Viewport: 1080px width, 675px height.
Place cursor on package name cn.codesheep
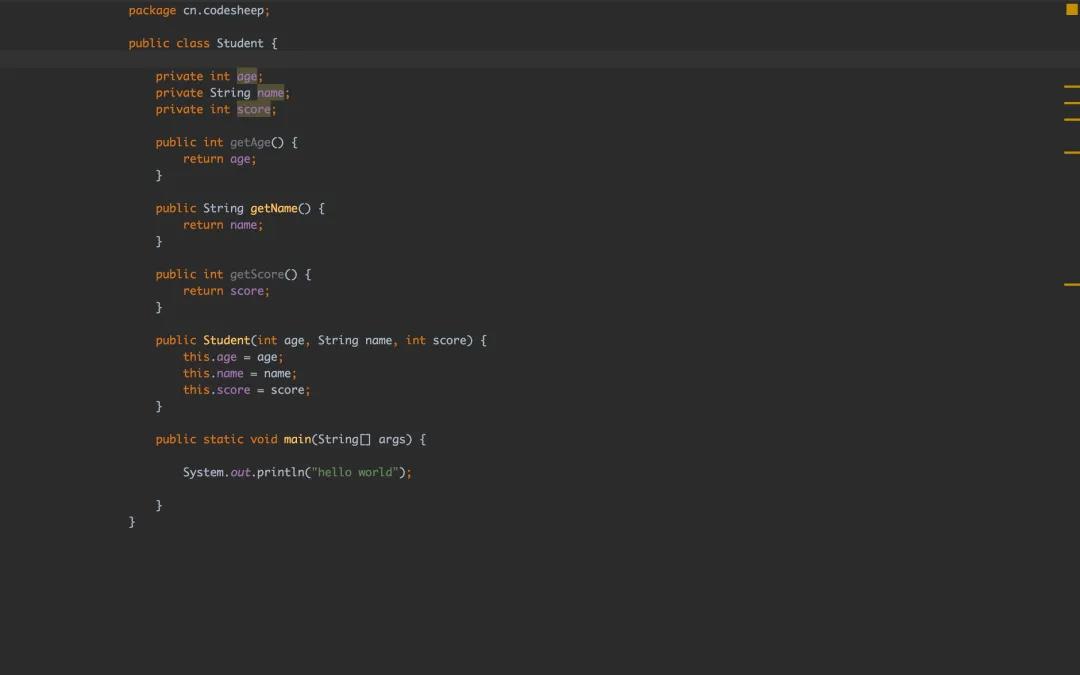[x=223, y=10]
